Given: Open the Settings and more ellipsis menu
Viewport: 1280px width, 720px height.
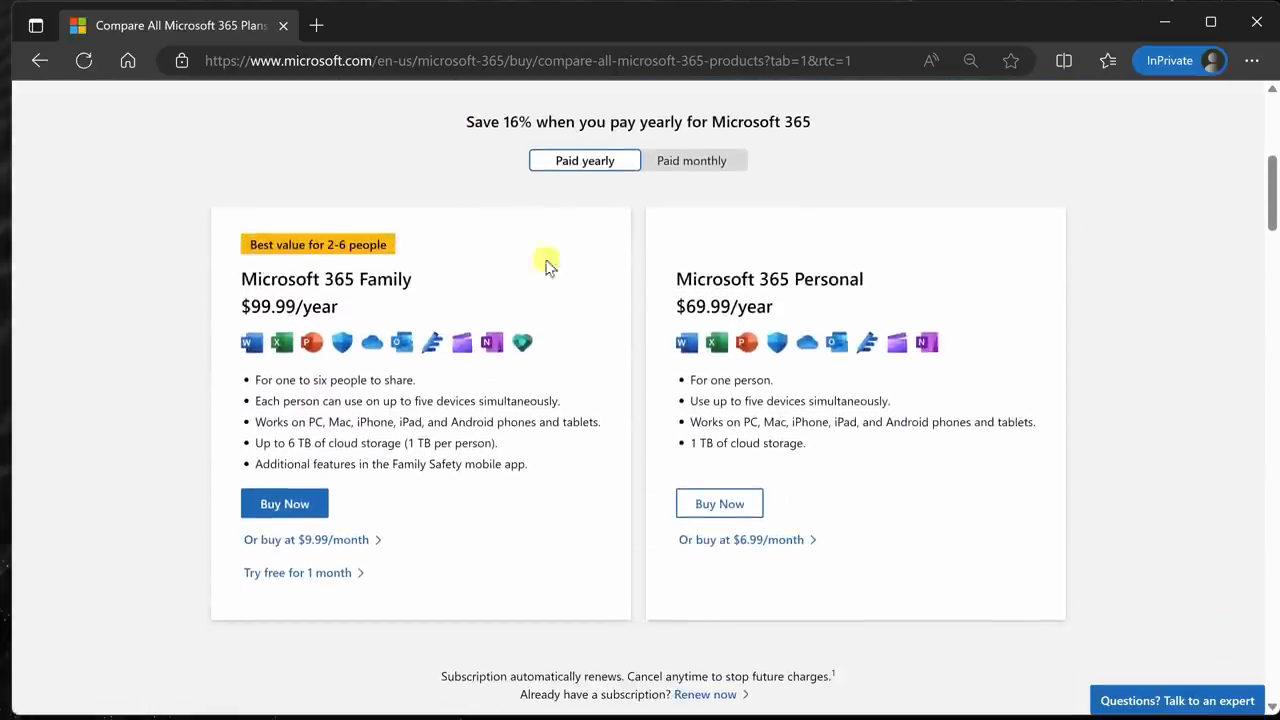Looking at the screenshot, I should tap(1252, 61).
